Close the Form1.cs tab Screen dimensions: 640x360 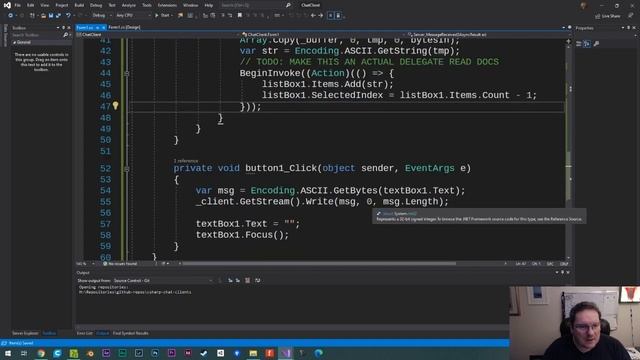[103, 27]
